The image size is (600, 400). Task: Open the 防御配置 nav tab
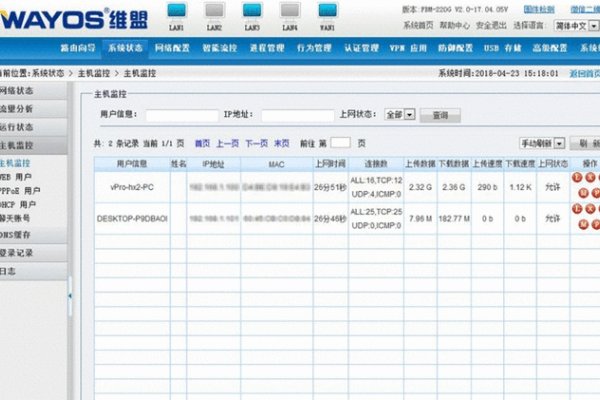455,48
